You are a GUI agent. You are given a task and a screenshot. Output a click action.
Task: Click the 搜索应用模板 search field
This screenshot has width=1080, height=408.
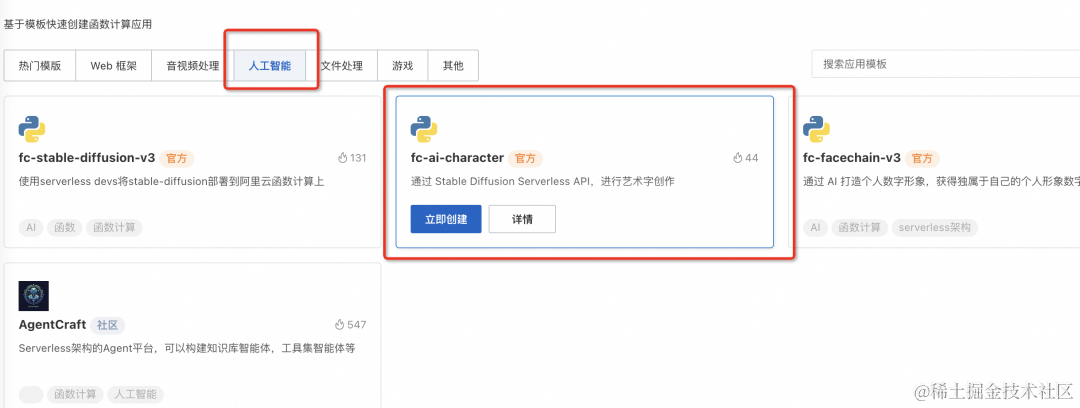(x=946, y=64)
